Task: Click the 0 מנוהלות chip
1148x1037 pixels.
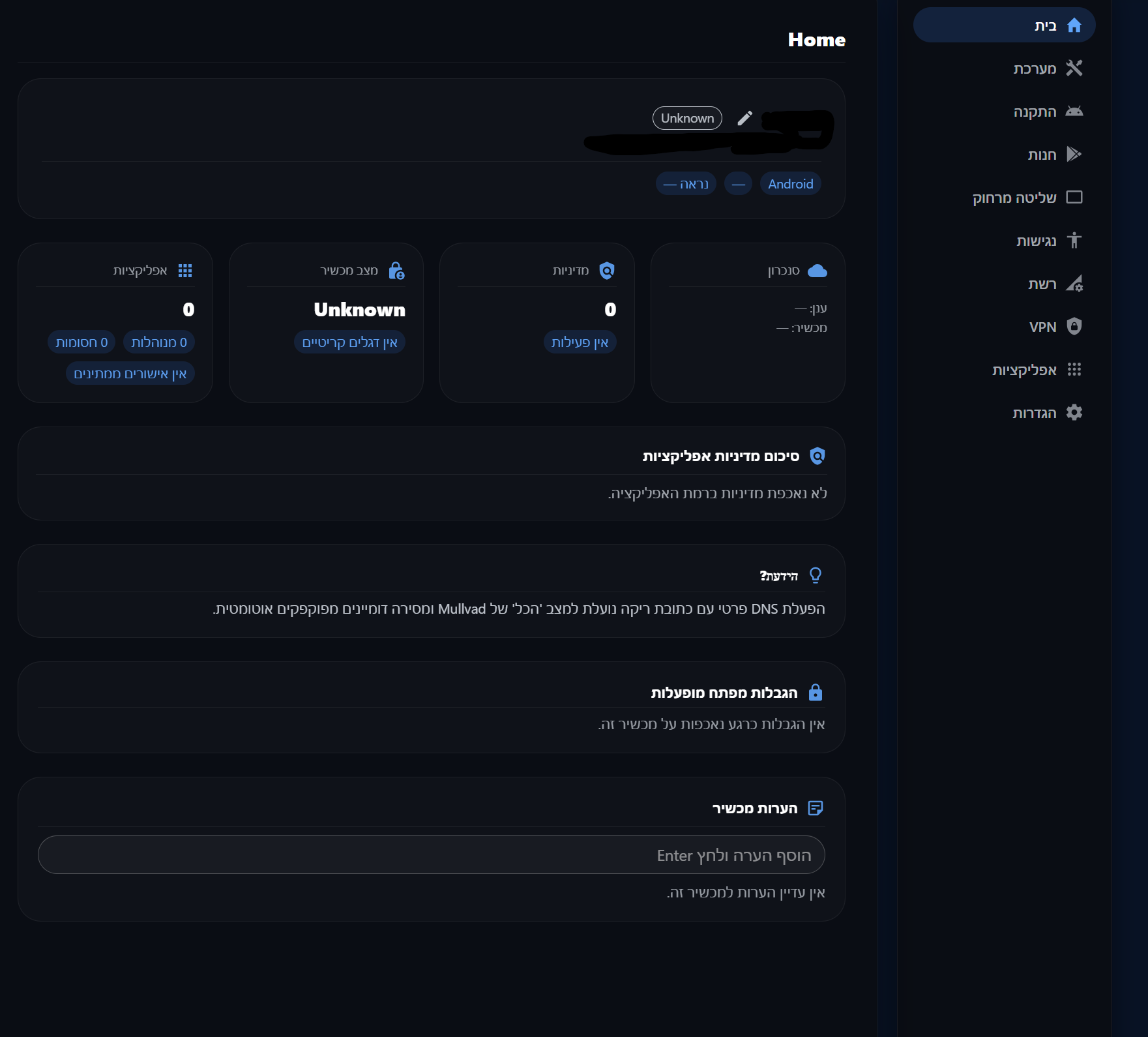Action: tap(159, 342)
